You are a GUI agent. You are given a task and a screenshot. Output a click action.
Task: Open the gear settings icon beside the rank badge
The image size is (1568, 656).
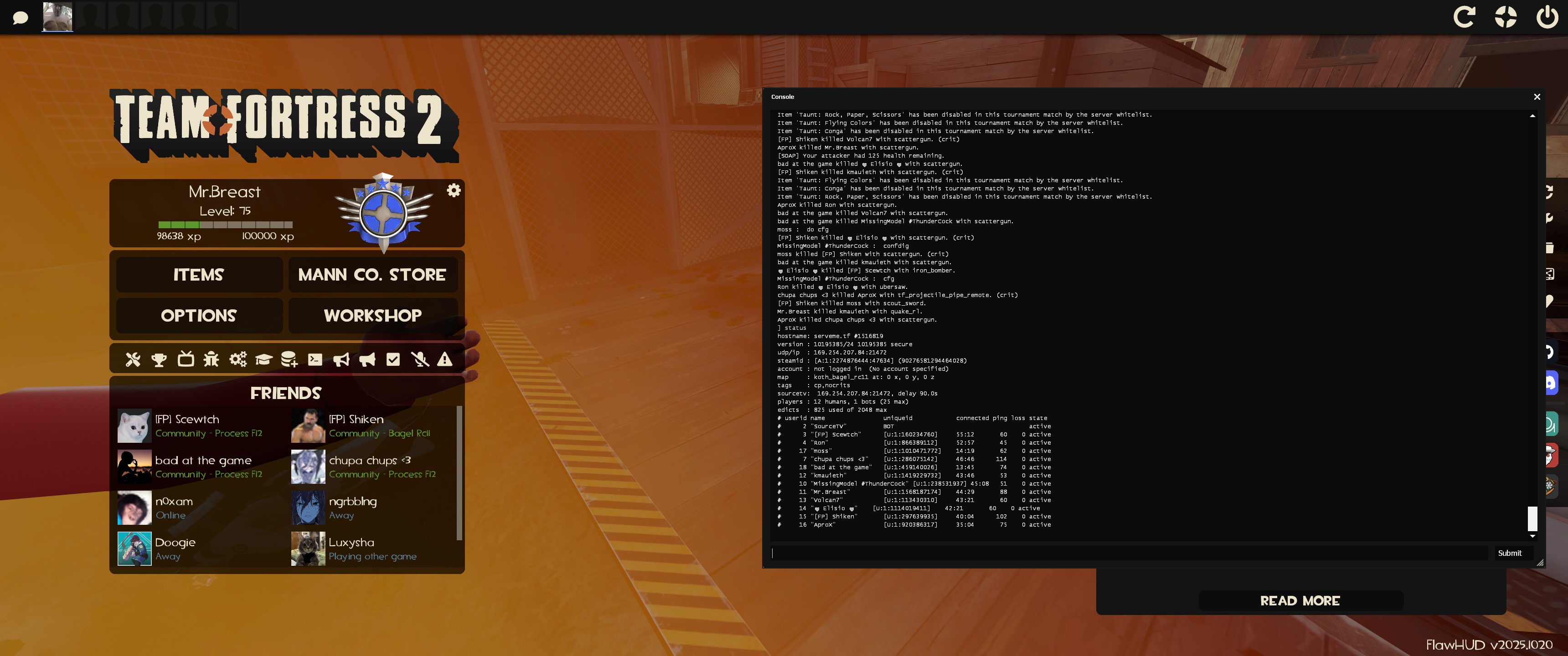[454, 190]
